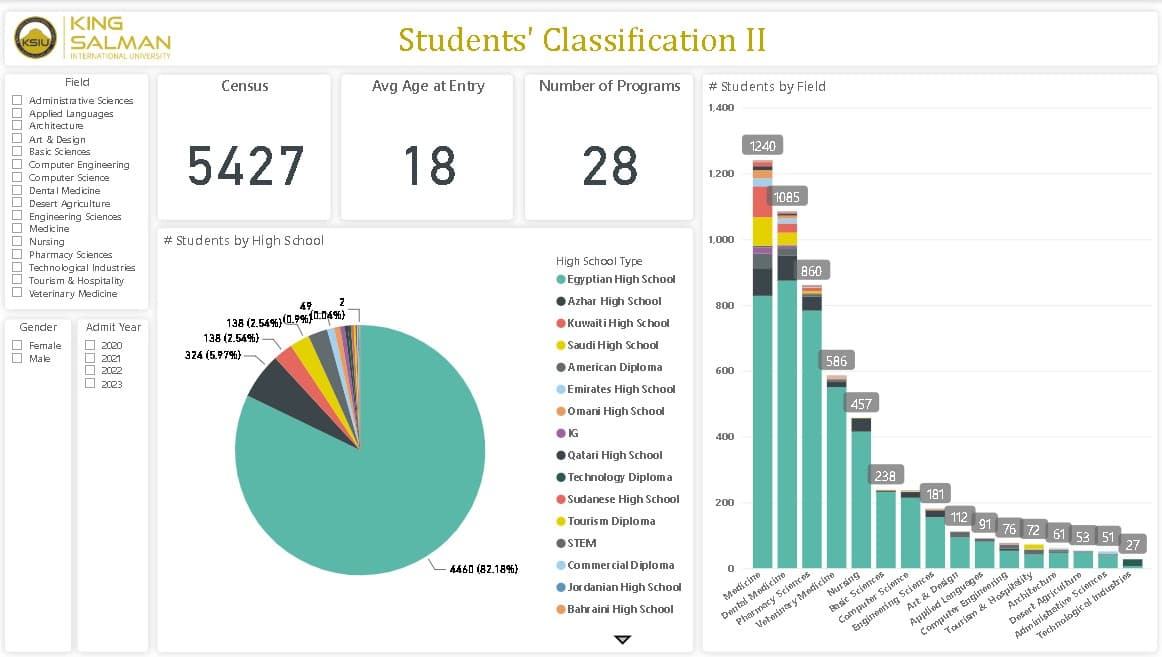The height and width of the screenshot is (657, 1162).
Task: Filter gender by Female
Action: pyautogui.click(x=17, y=345)
